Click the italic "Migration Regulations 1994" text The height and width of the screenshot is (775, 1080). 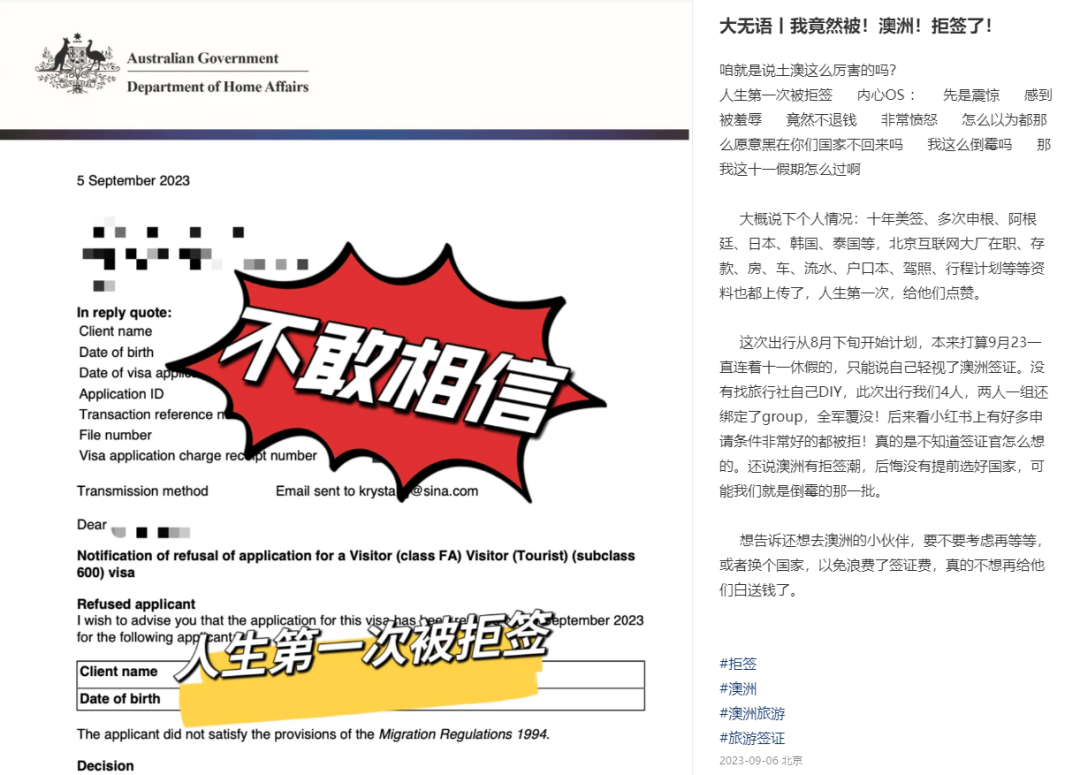tap(462, 734)
